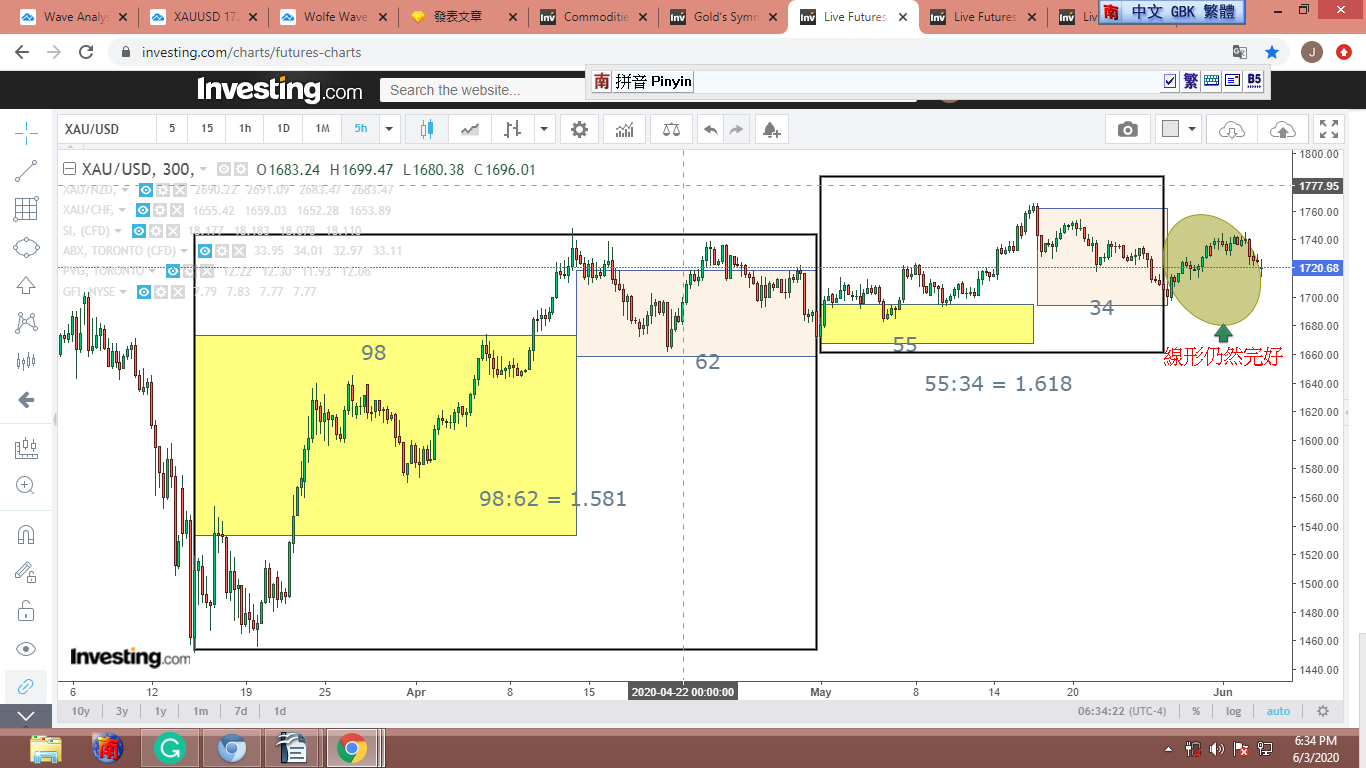Choose the 3y date range
This screenshot has width=1366, height=768.
coord(121,711)
